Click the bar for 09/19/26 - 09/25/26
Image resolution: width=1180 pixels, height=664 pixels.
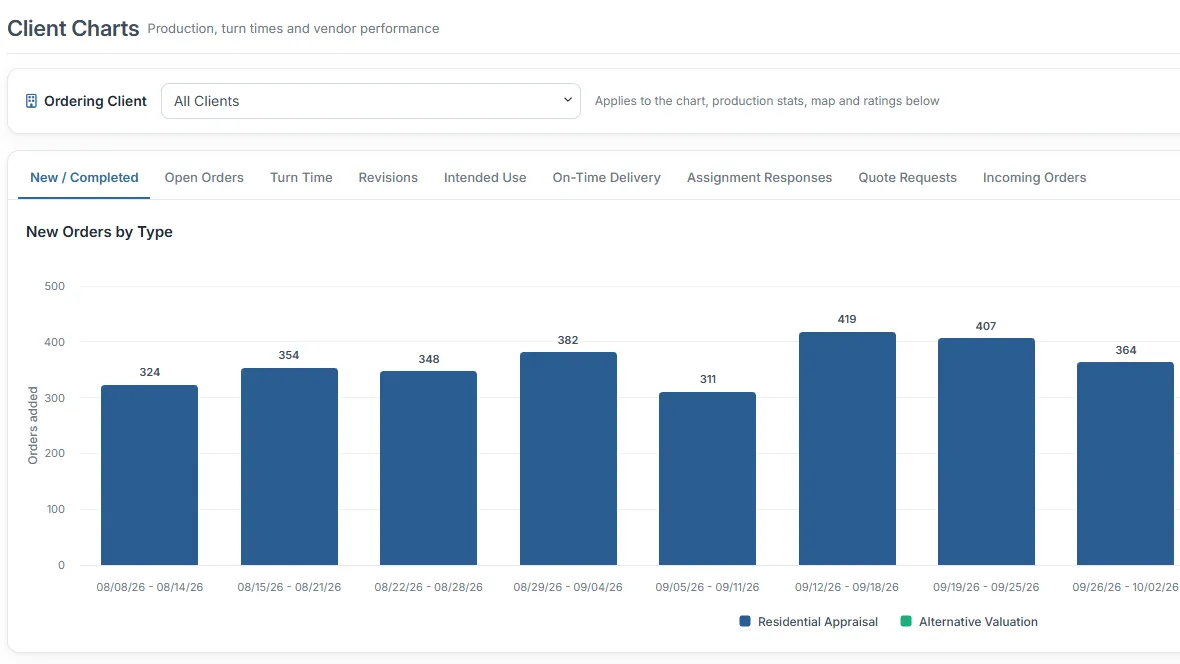click(x=987, y=452)
